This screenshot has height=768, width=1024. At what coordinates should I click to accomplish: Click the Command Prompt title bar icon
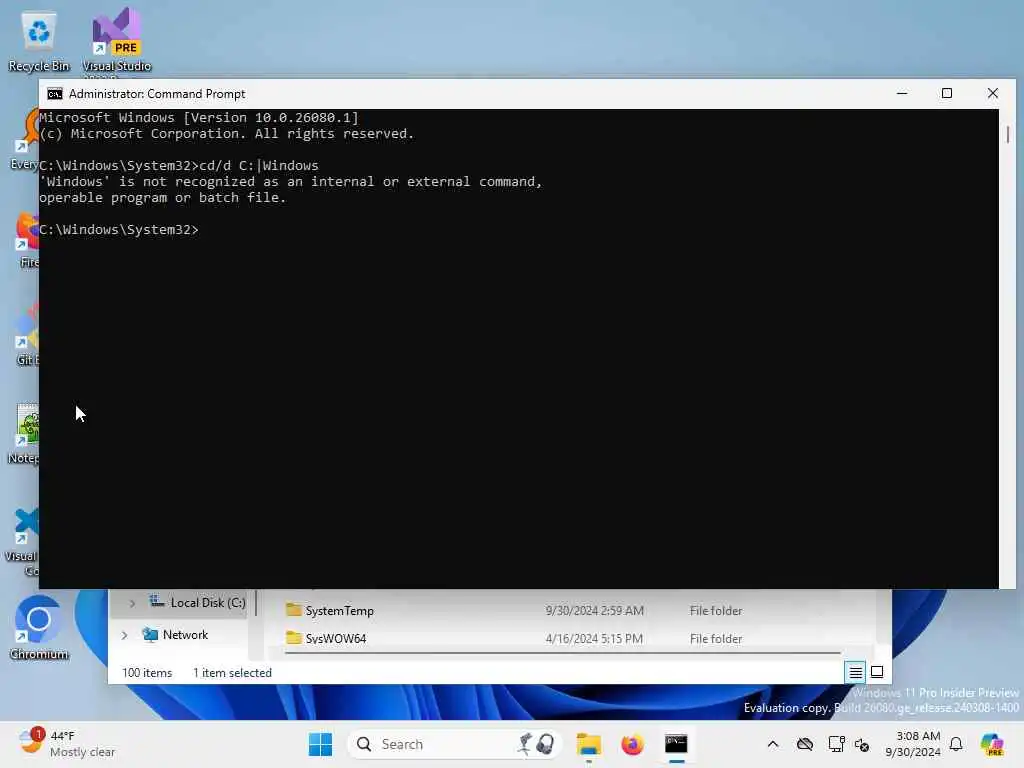pyautogui.click(x=55, y=94)
